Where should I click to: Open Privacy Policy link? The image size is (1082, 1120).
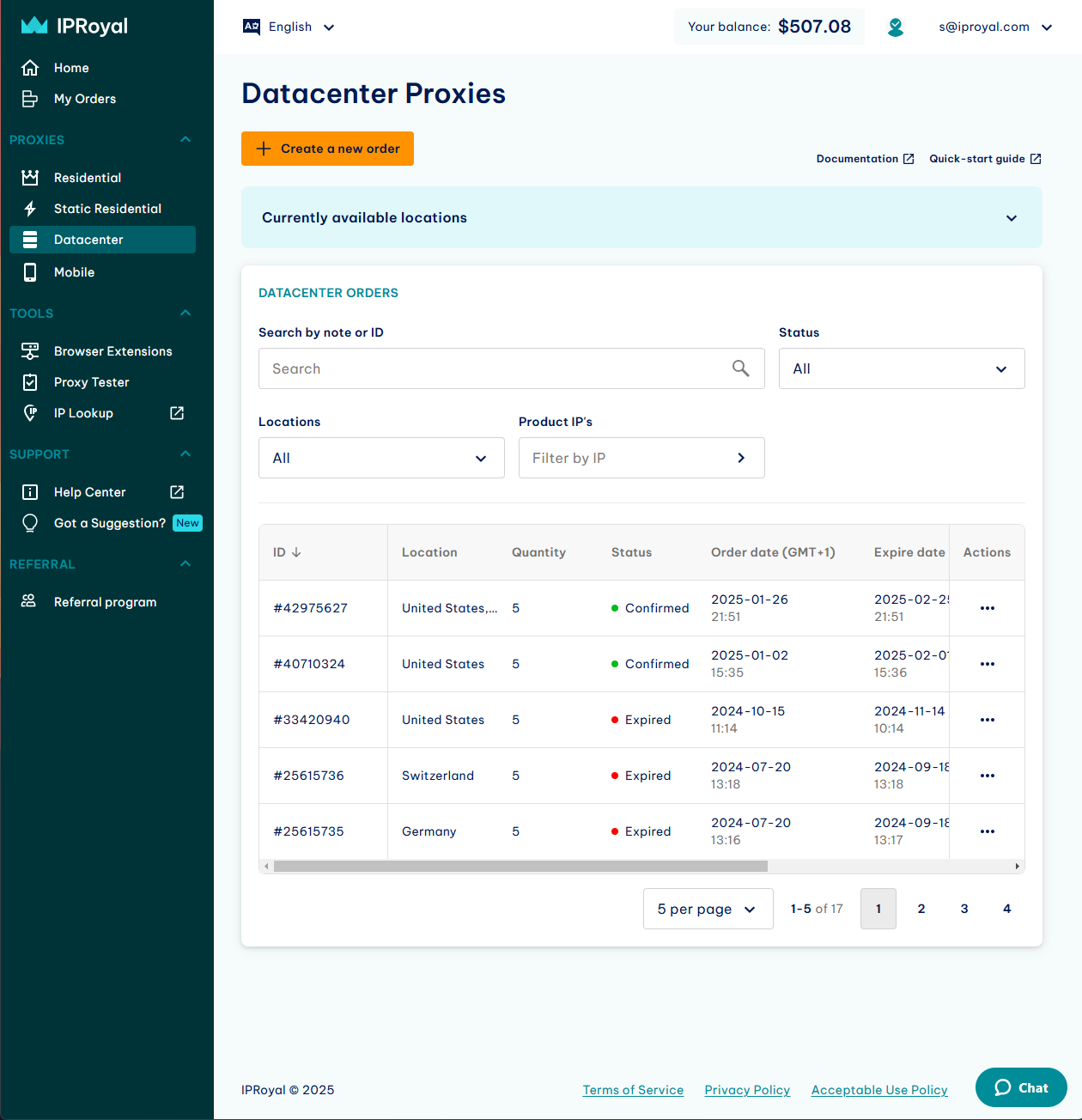point(747,1090)
